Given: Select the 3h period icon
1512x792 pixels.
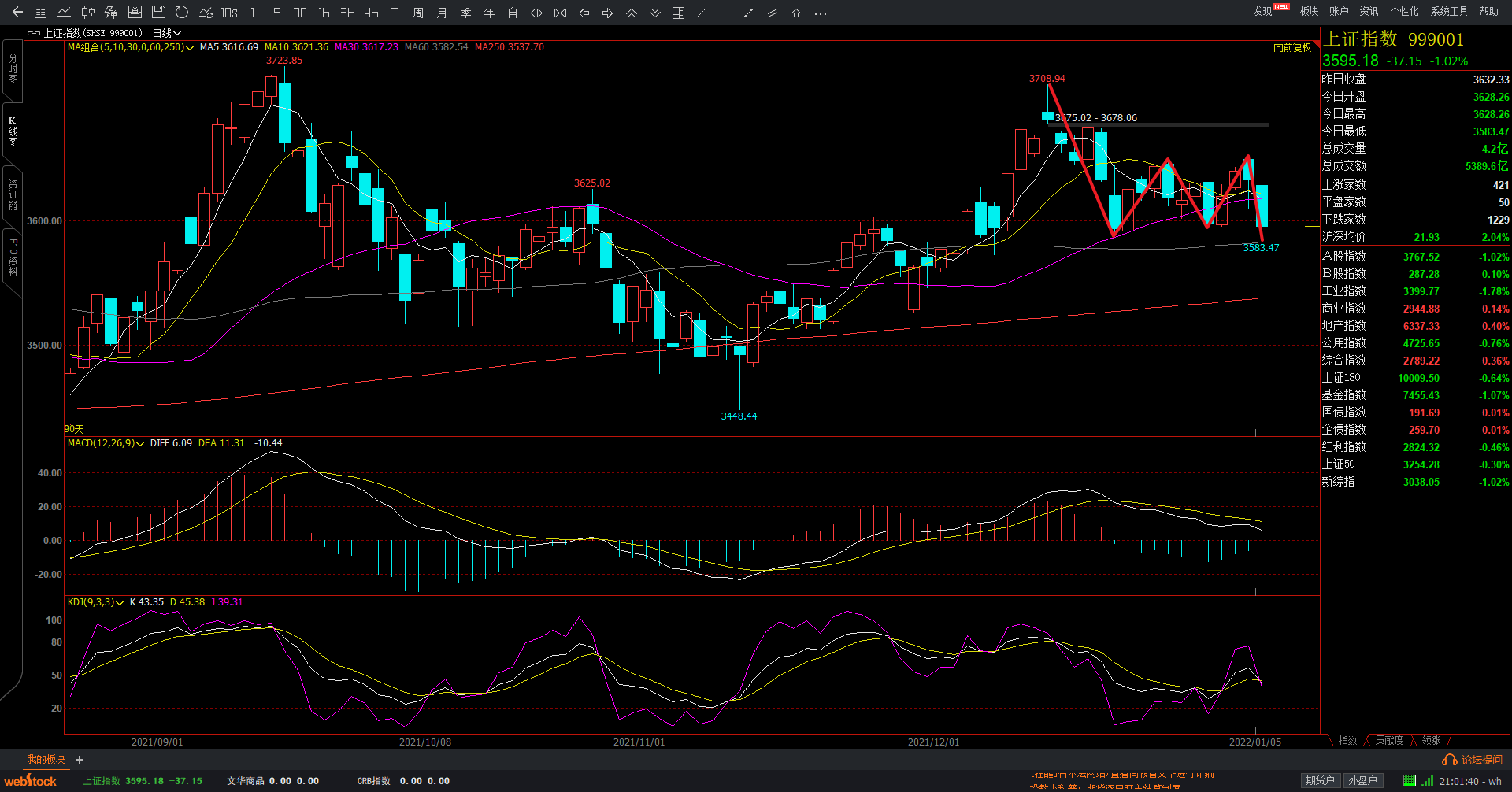Looking at the screenshot, I should (x=347, y=13).
